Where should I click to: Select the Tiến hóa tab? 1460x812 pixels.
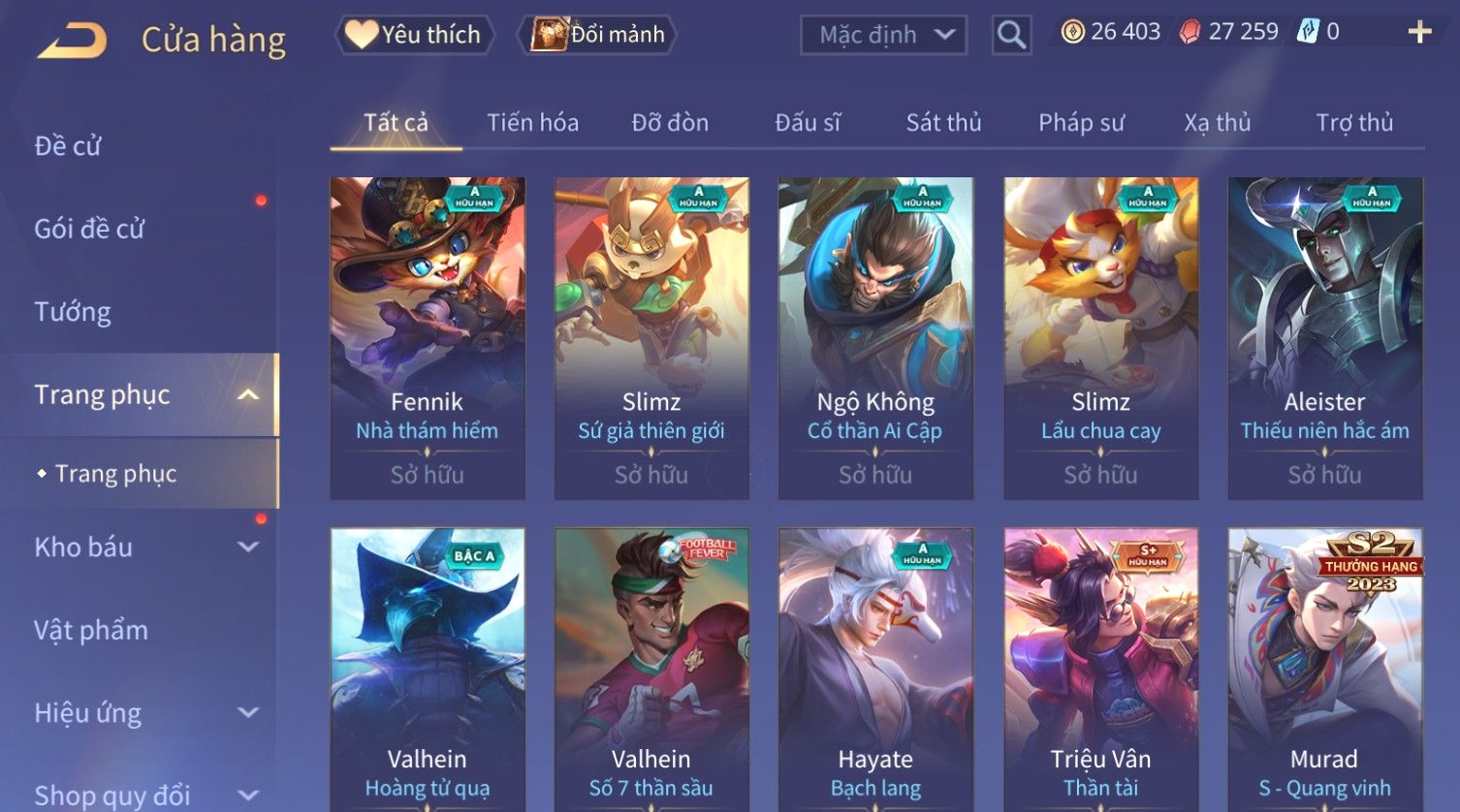[x=532, y=123]
